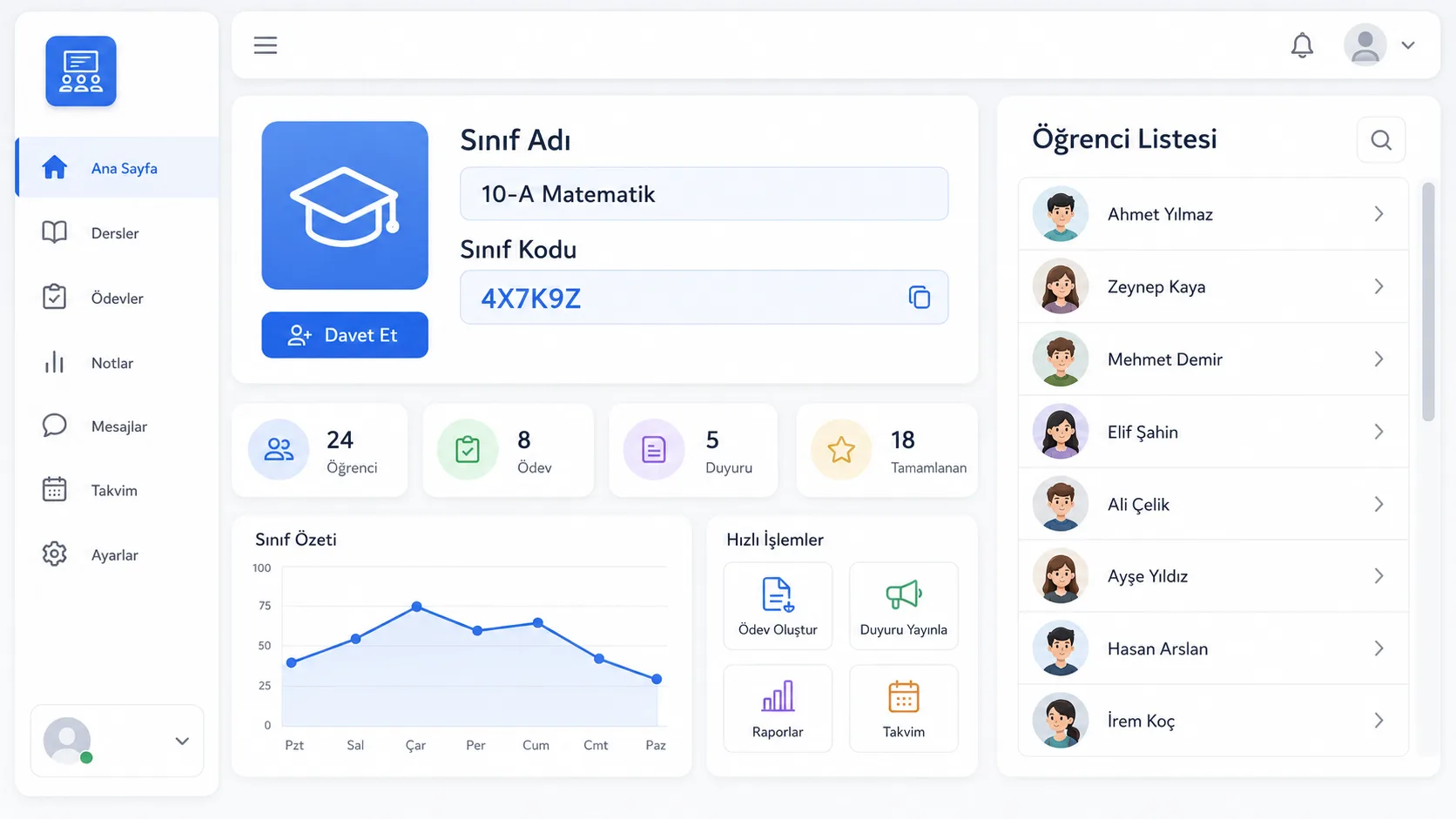Click the Sınıf Adı input field

tap(704, 194)
